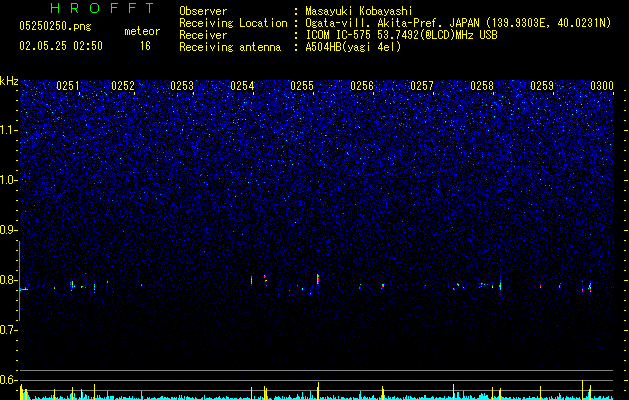
Task: Click the 0.6 kHz axis label
Action: (8, 380)
